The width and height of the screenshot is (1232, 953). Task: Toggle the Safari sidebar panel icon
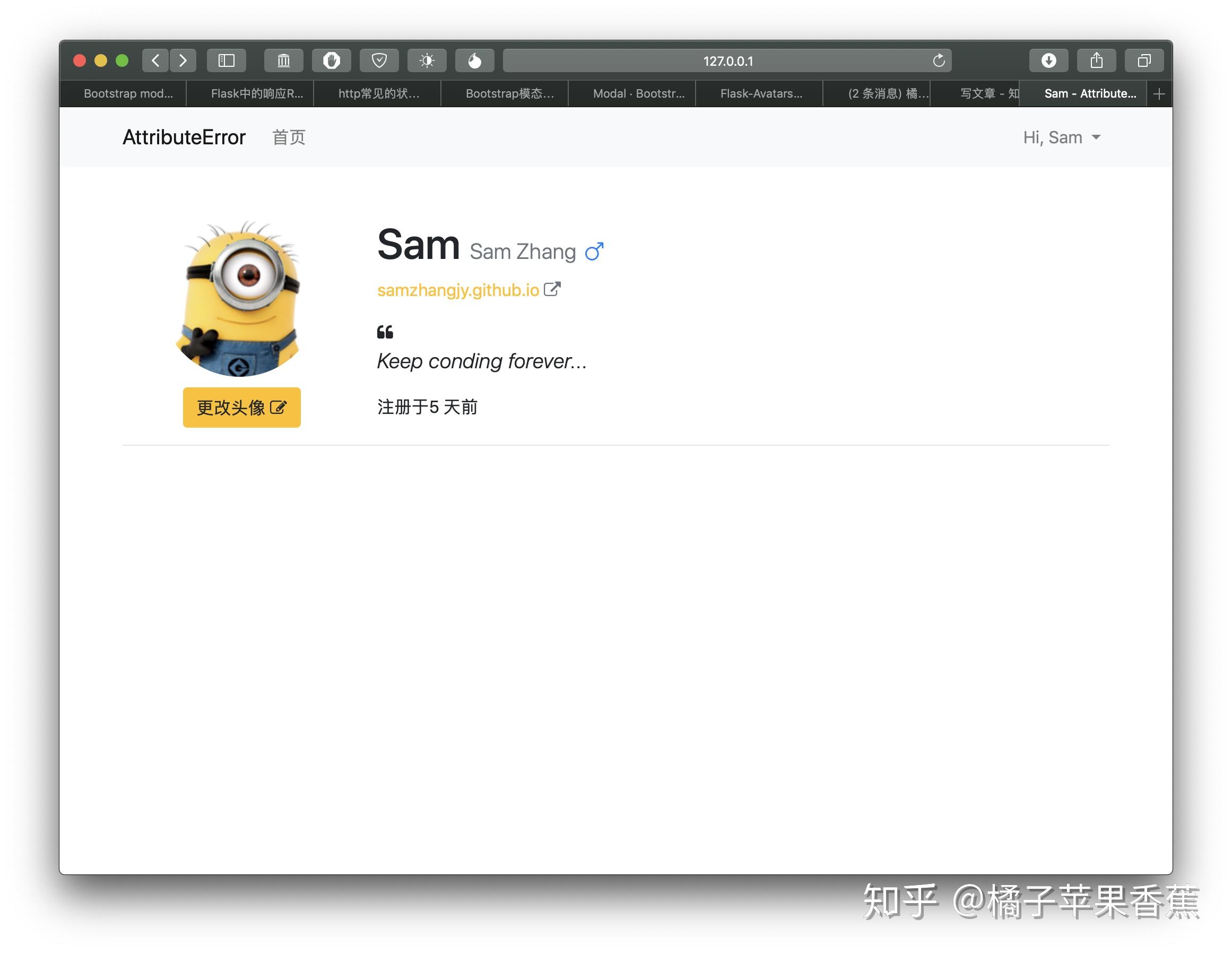pos(226,60)
